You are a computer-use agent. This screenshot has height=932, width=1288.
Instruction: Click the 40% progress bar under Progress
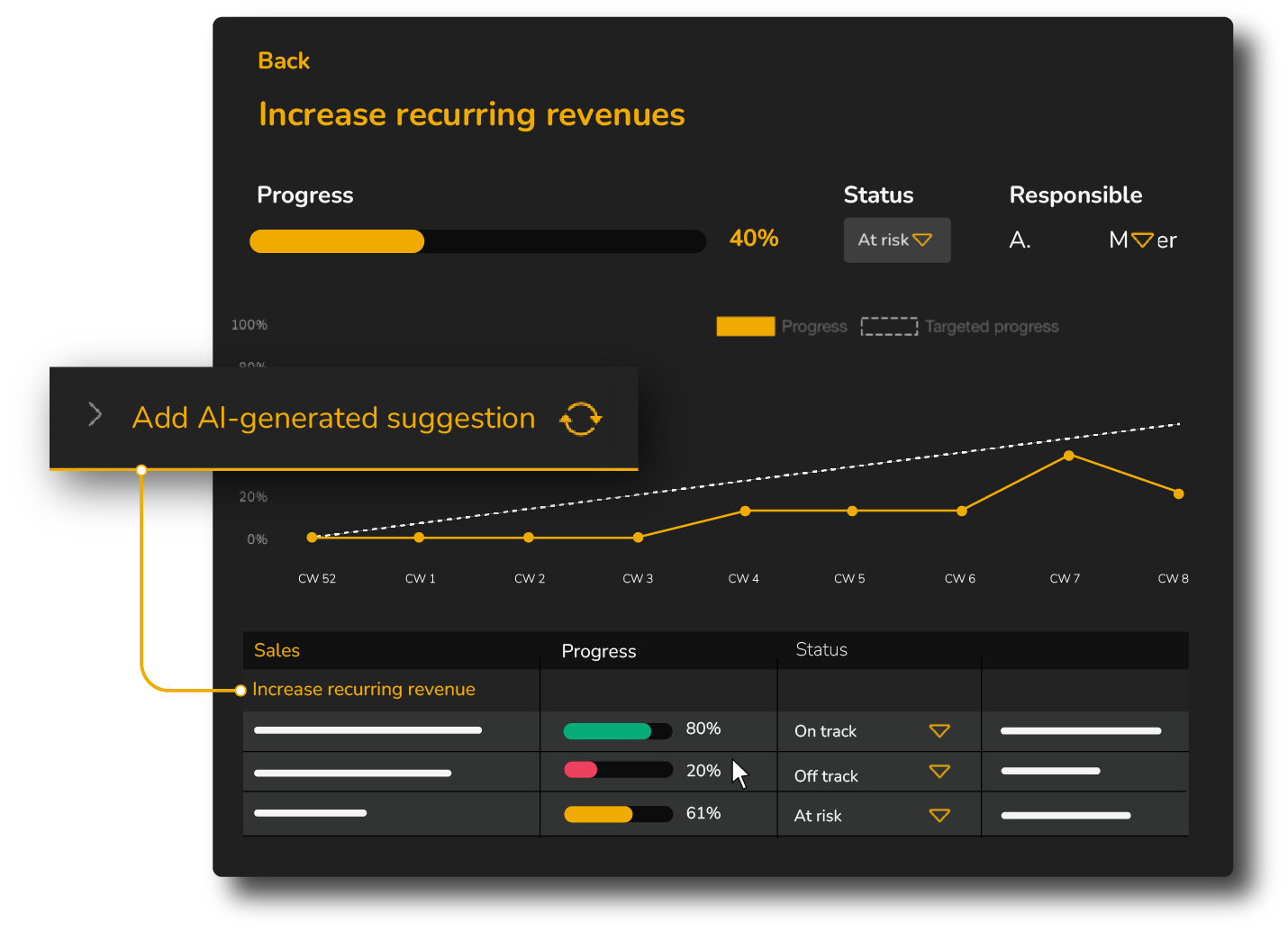coord(477,240)
